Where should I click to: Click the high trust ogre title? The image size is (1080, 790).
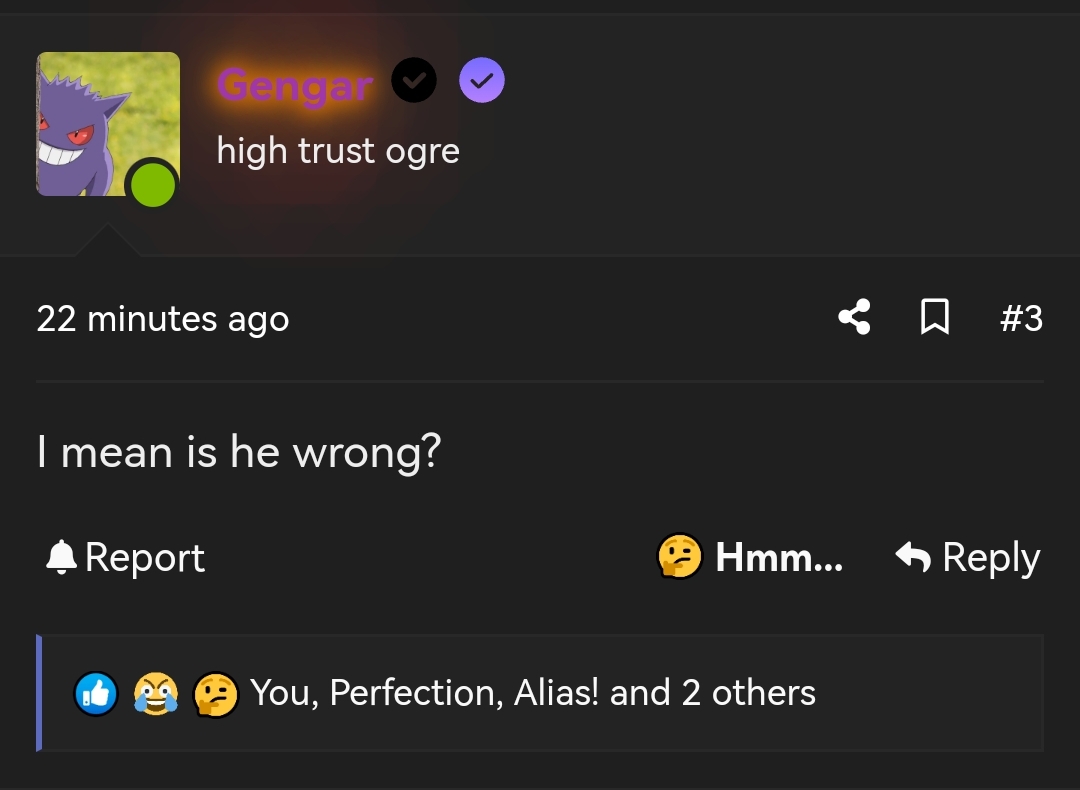(337, 150)
